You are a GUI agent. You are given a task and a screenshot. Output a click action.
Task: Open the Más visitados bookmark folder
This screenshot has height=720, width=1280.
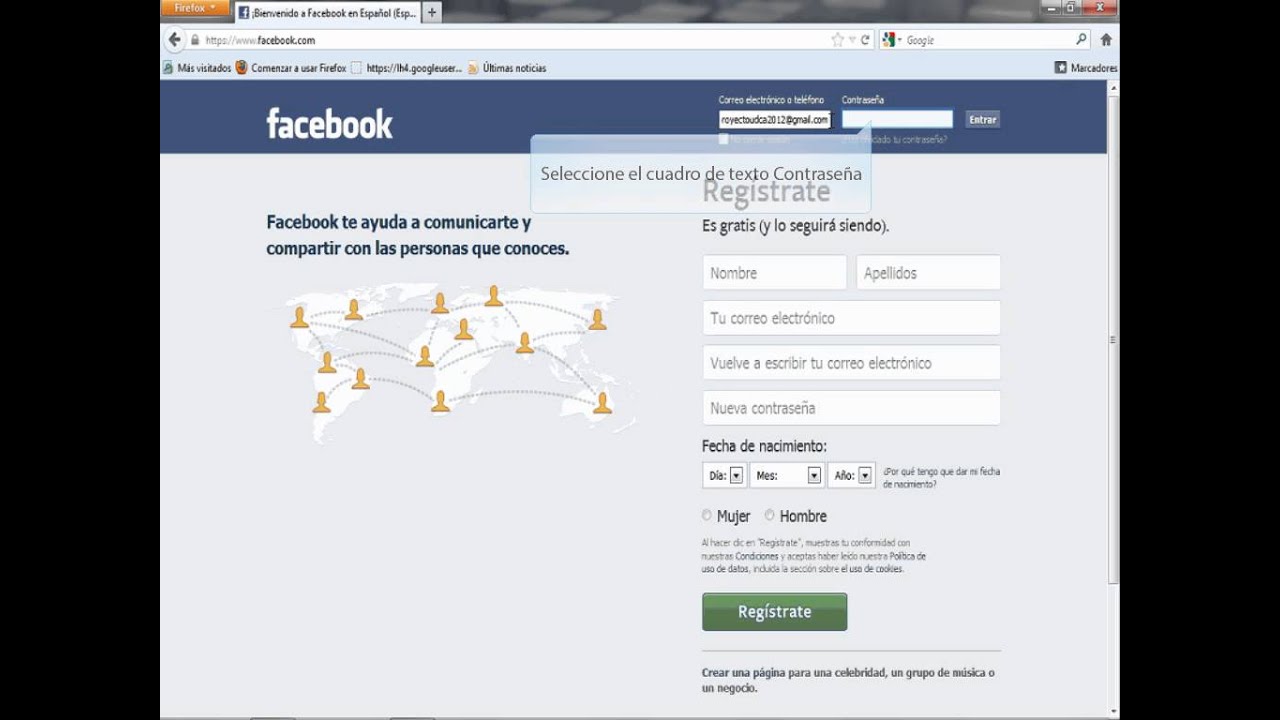[x=197, y=68]
